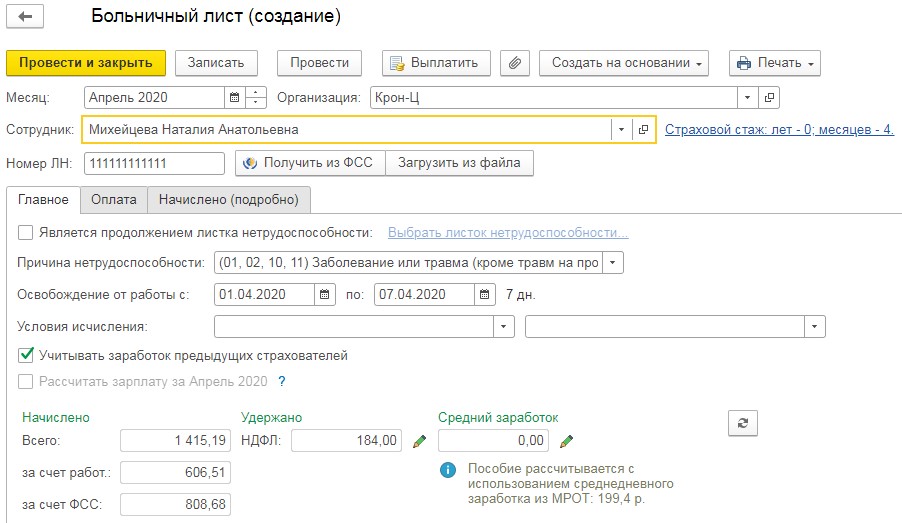The image size is (902, 523).
Task: Uncheck Учитывать заработок предыдущих страхователей
Action: pos(25,355)
